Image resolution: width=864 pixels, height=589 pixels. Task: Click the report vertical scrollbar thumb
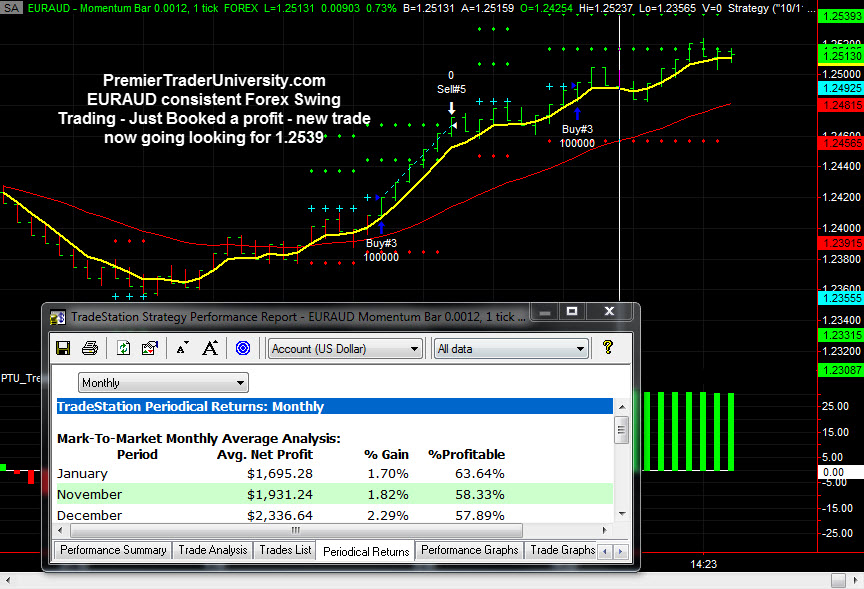(x=622, y=430)
